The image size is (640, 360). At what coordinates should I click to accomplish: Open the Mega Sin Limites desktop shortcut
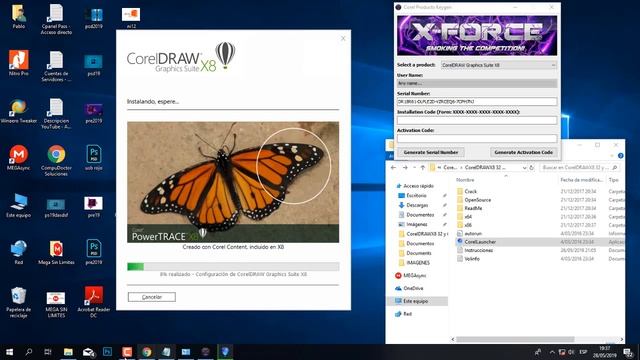(x=56, y=252)
